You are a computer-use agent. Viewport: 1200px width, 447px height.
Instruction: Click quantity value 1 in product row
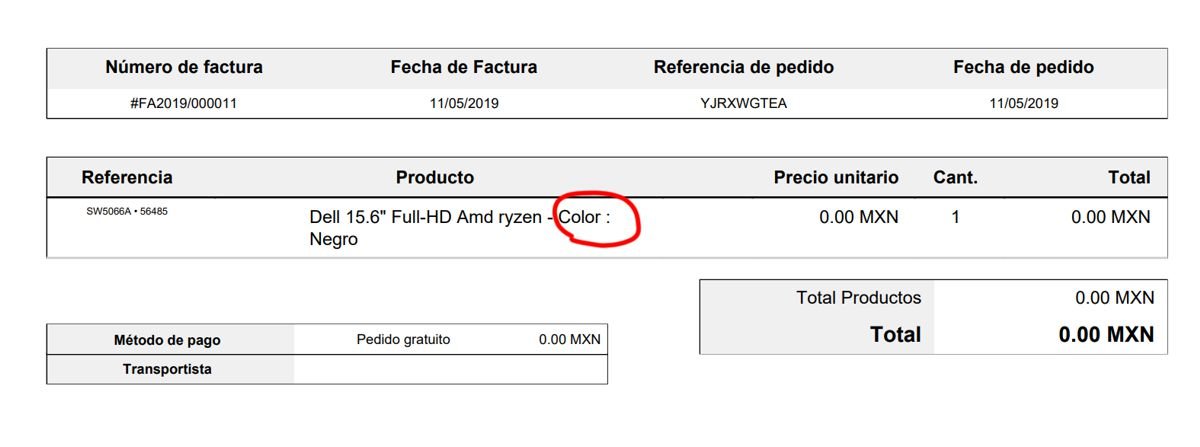(955, 217)
